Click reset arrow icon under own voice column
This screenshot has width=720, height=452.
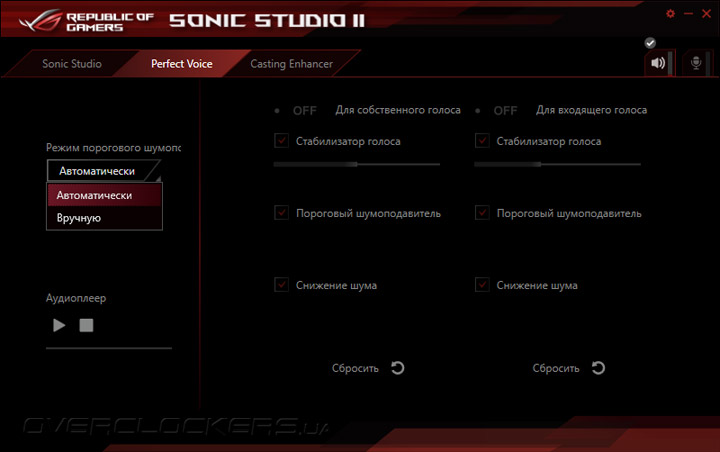point(398,368)
